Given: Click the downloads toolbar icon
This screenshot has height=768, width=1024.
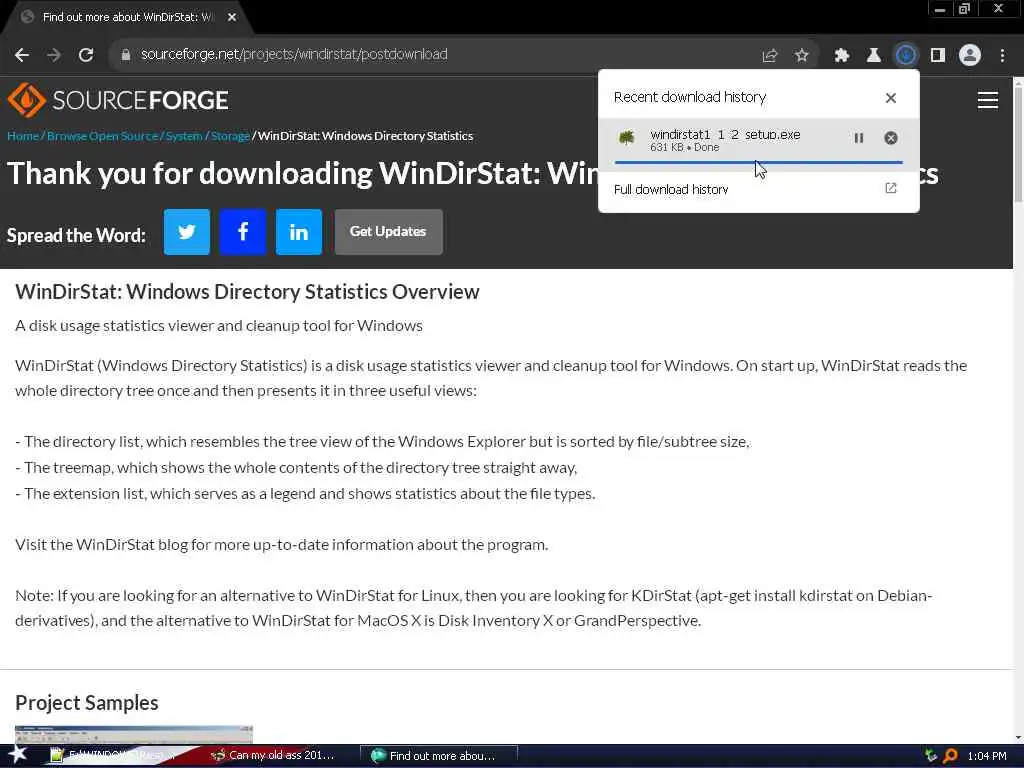Looking at the screenshot, I should click(906, 56).
